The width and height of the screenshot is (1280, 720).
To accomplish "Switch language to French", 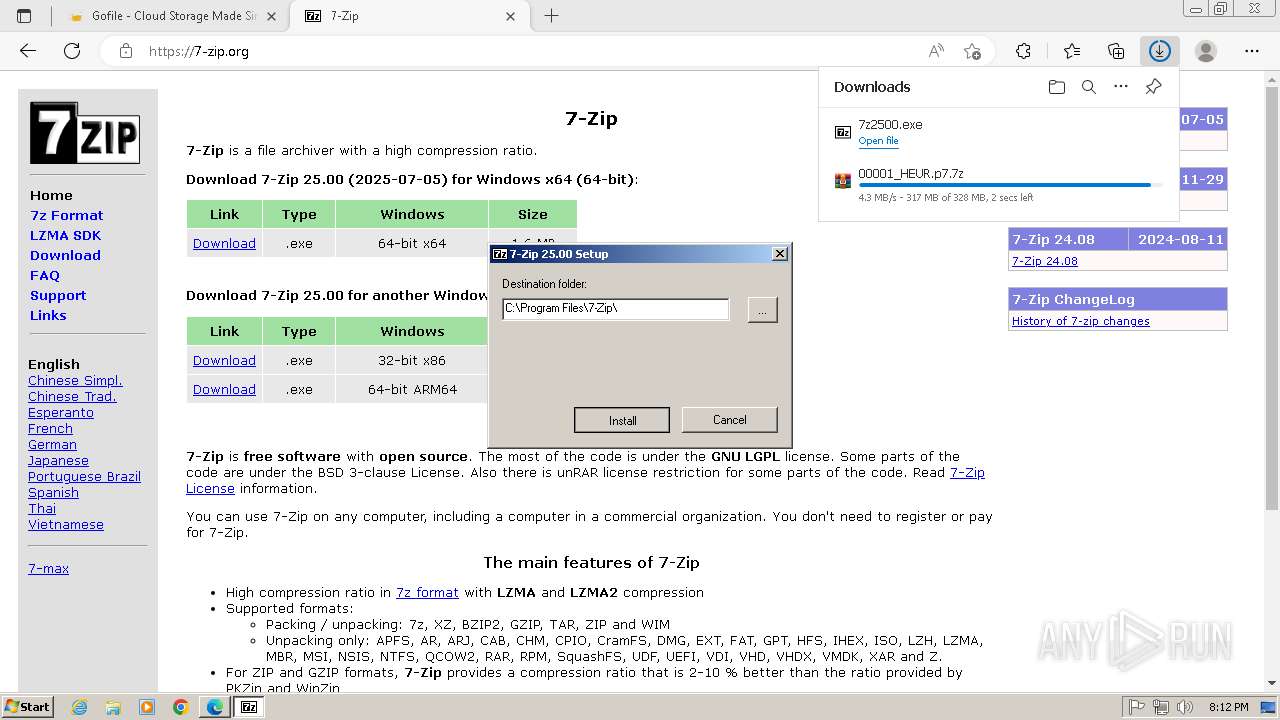I will 50,428.
